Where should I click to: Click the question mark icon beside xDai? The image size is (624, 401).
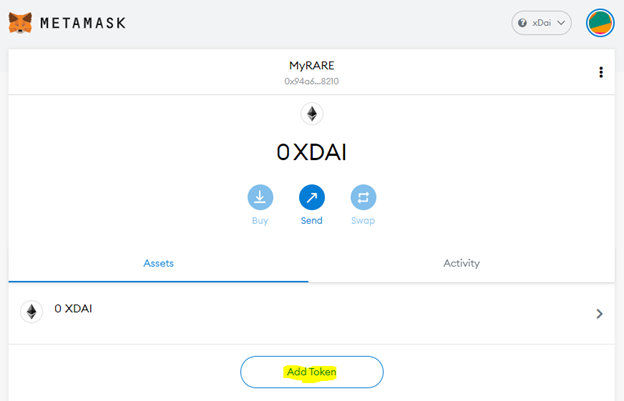click(x=522, y=22)
